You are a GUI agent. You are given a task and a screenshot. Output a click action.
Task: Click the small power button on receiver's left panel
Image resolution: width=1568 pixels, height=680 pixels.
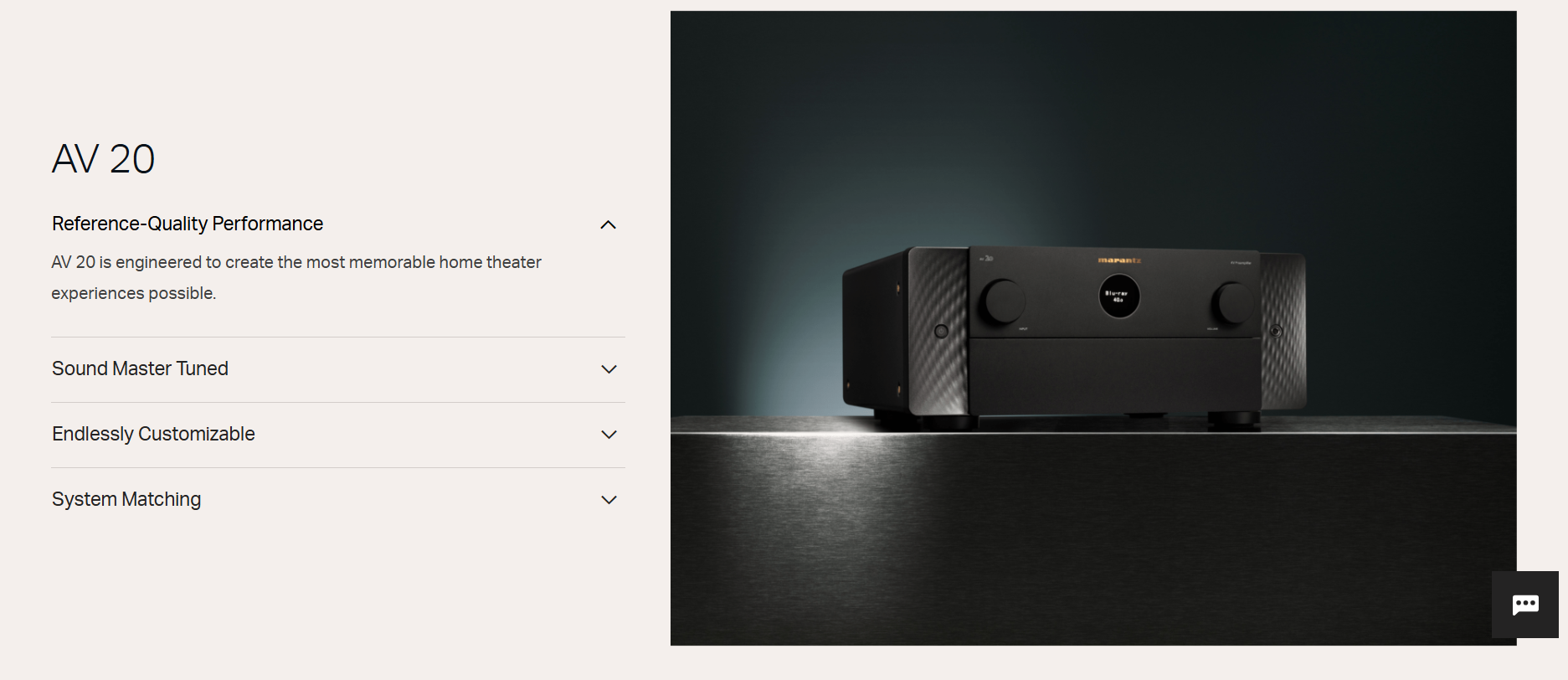coord(941,332)
